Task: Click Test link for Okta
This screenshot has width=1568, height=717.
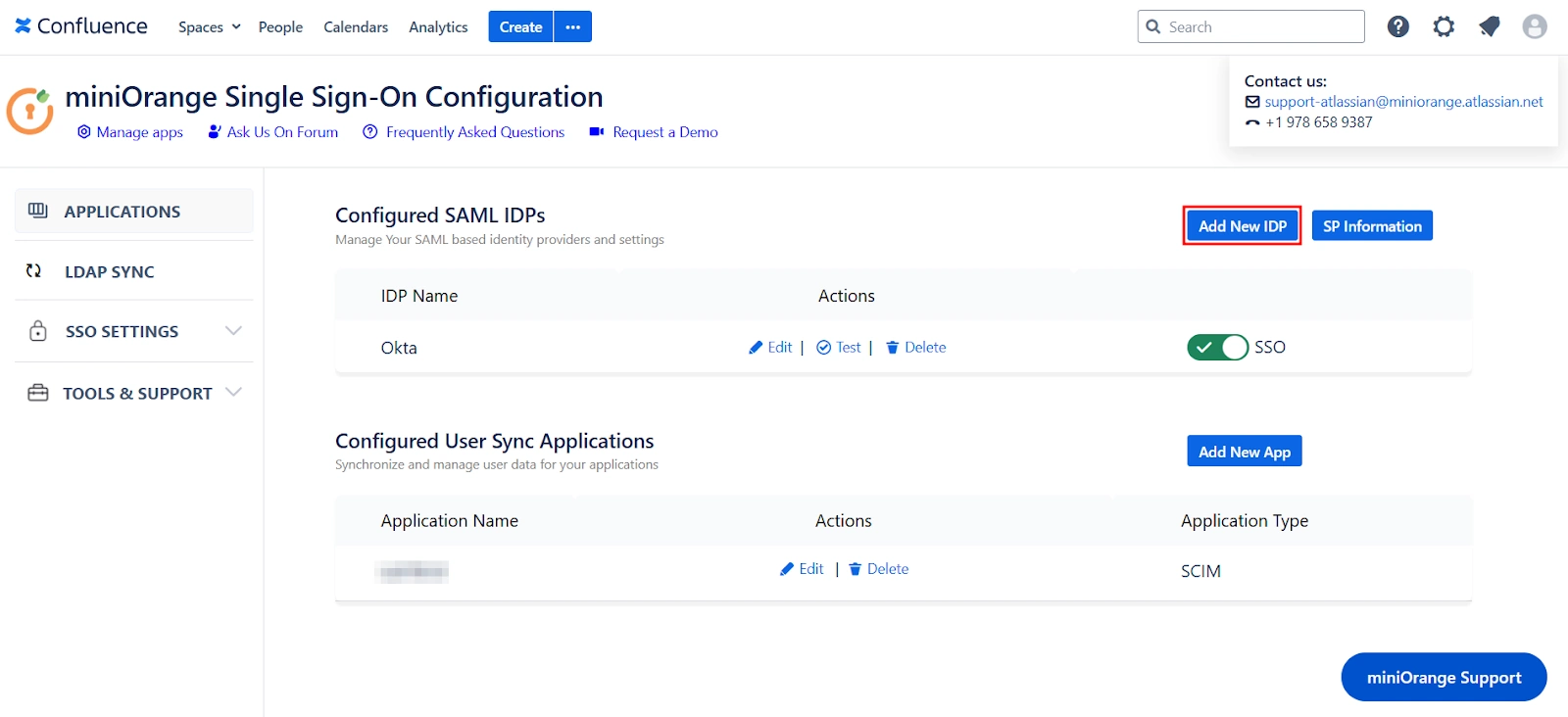Action: [849, 347]
